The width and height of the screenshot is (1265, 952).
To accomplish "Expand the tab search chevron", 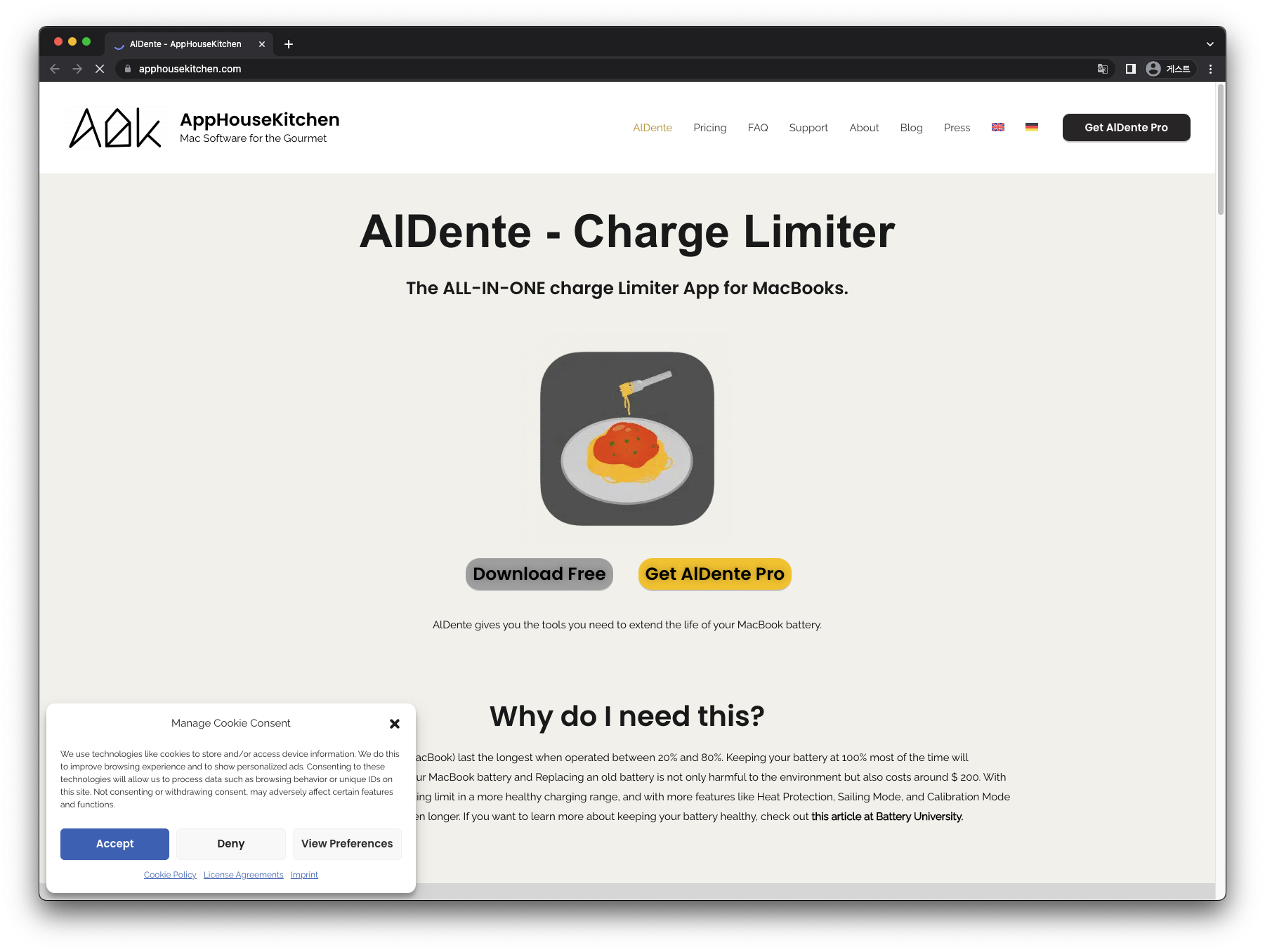I will click(x=1210, y=44).
